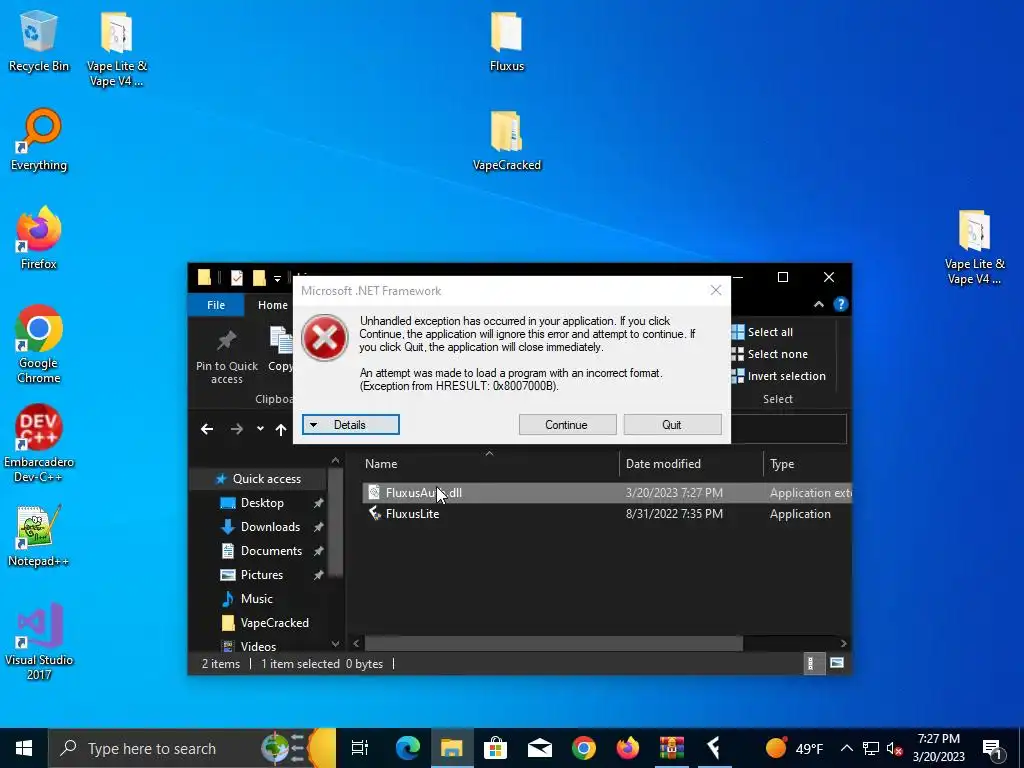This screenshot has height=768, width=1024.
Task: Open File Explorer from the taskbar
Action: pos(451,748)
